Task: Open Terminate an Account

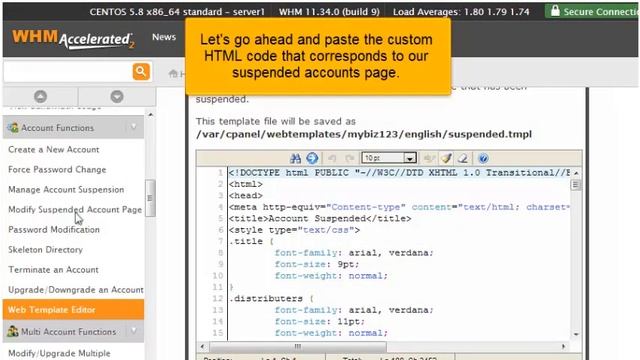Action: tap(53, 269)
